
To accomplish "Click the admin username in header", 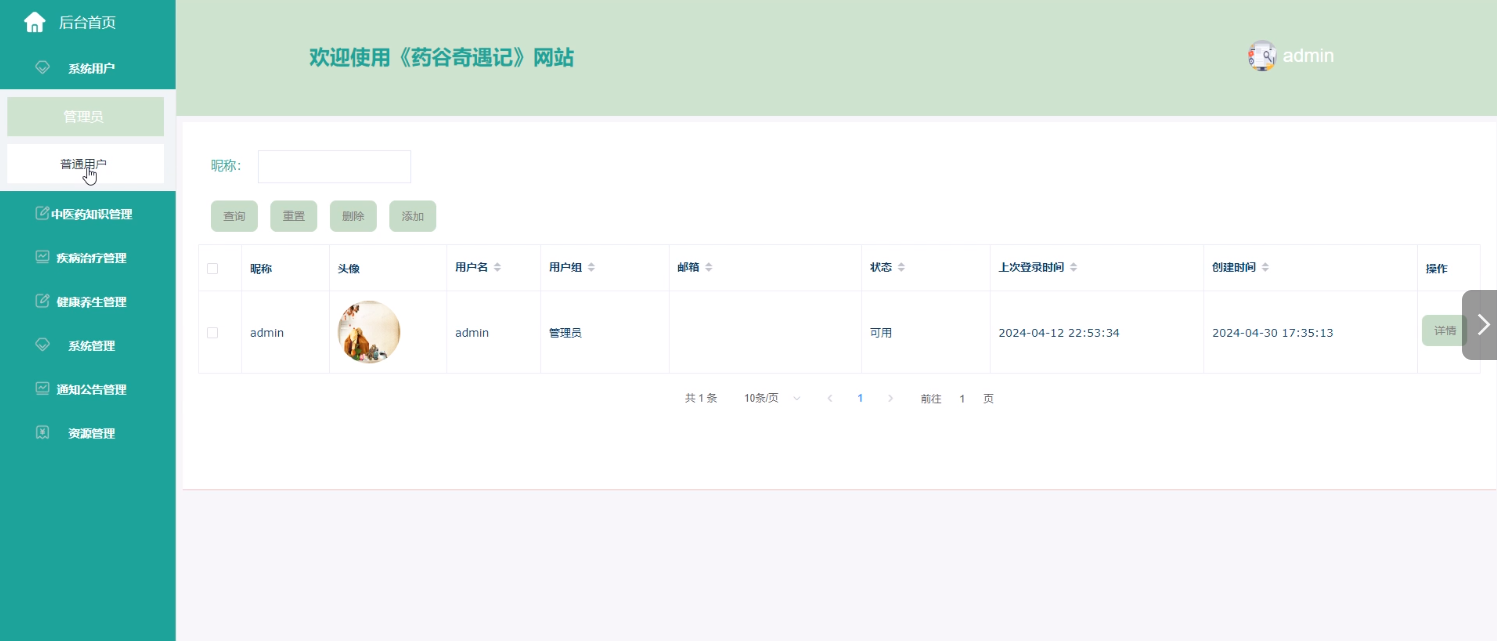I will tap(1308, 56).
